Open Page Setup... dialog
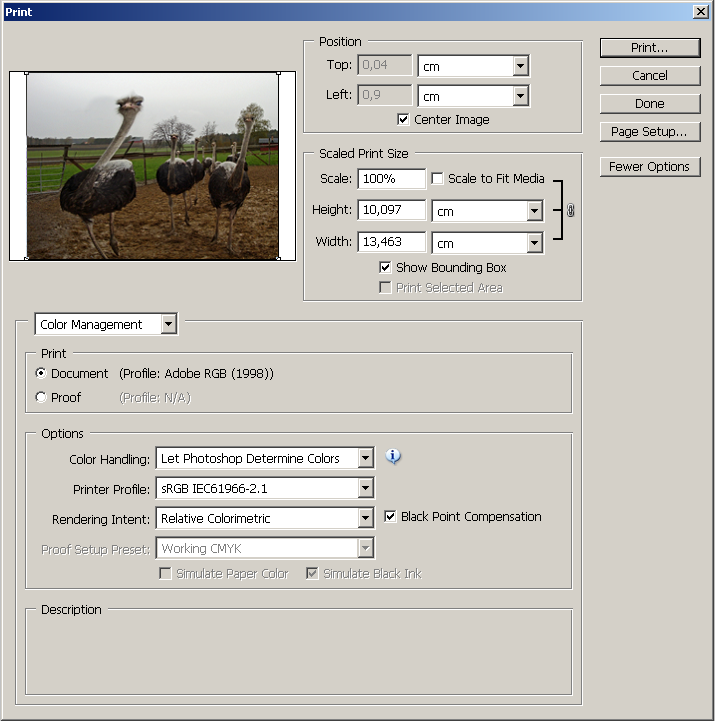This screenshot has width=715, height=721. point(650,132)
